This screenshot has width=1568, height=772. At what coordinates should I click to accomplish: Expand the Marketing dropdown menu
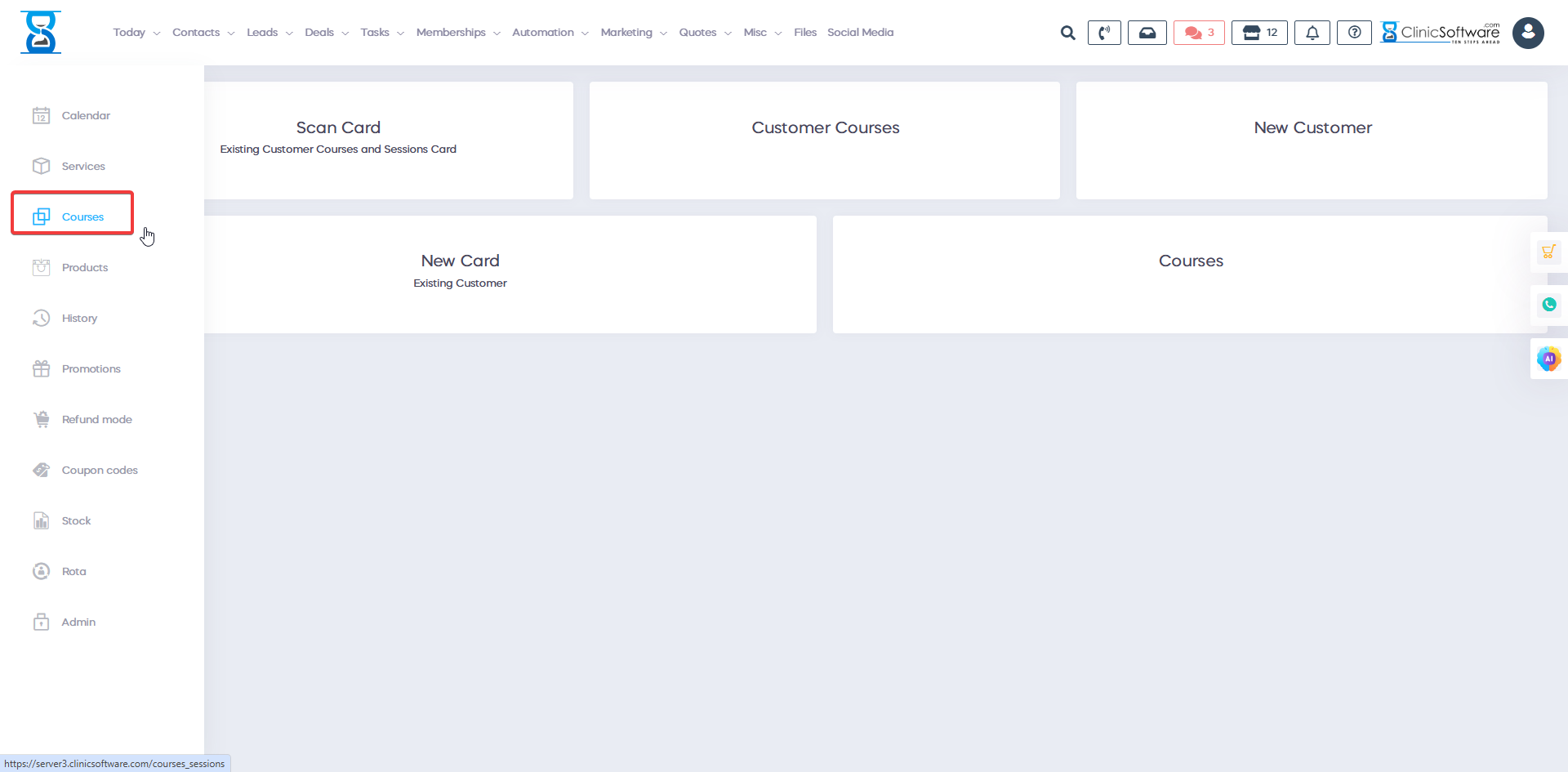point(633,33)
